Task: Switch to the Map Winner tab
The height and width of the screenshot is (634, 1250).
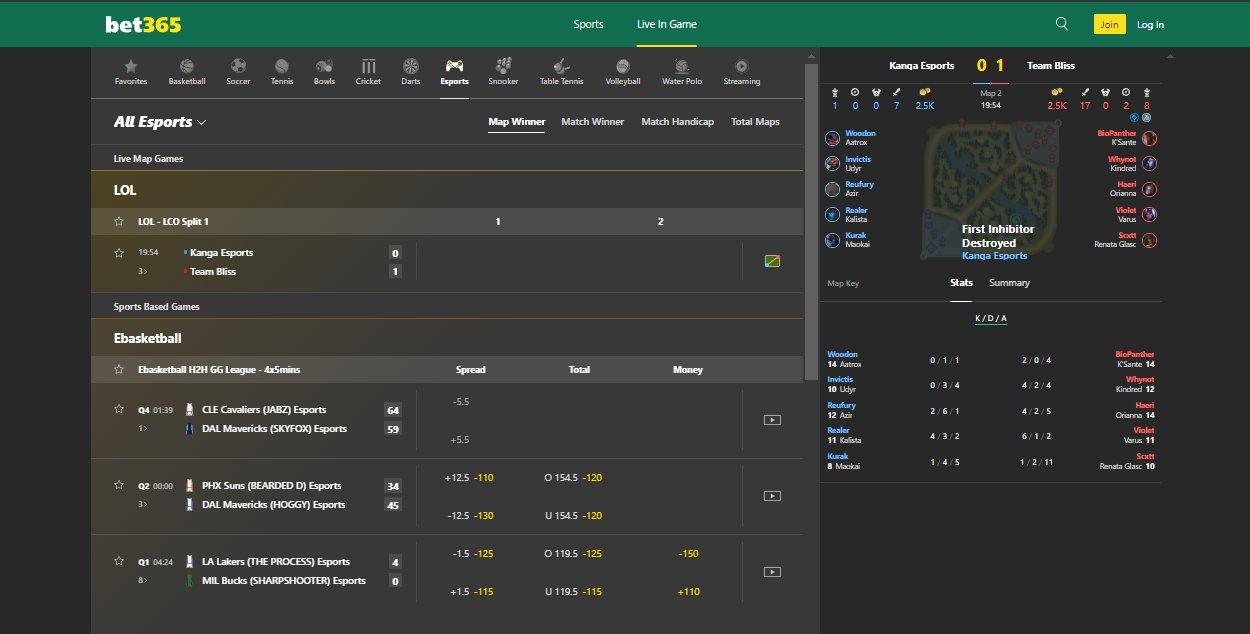Action: 517,122
